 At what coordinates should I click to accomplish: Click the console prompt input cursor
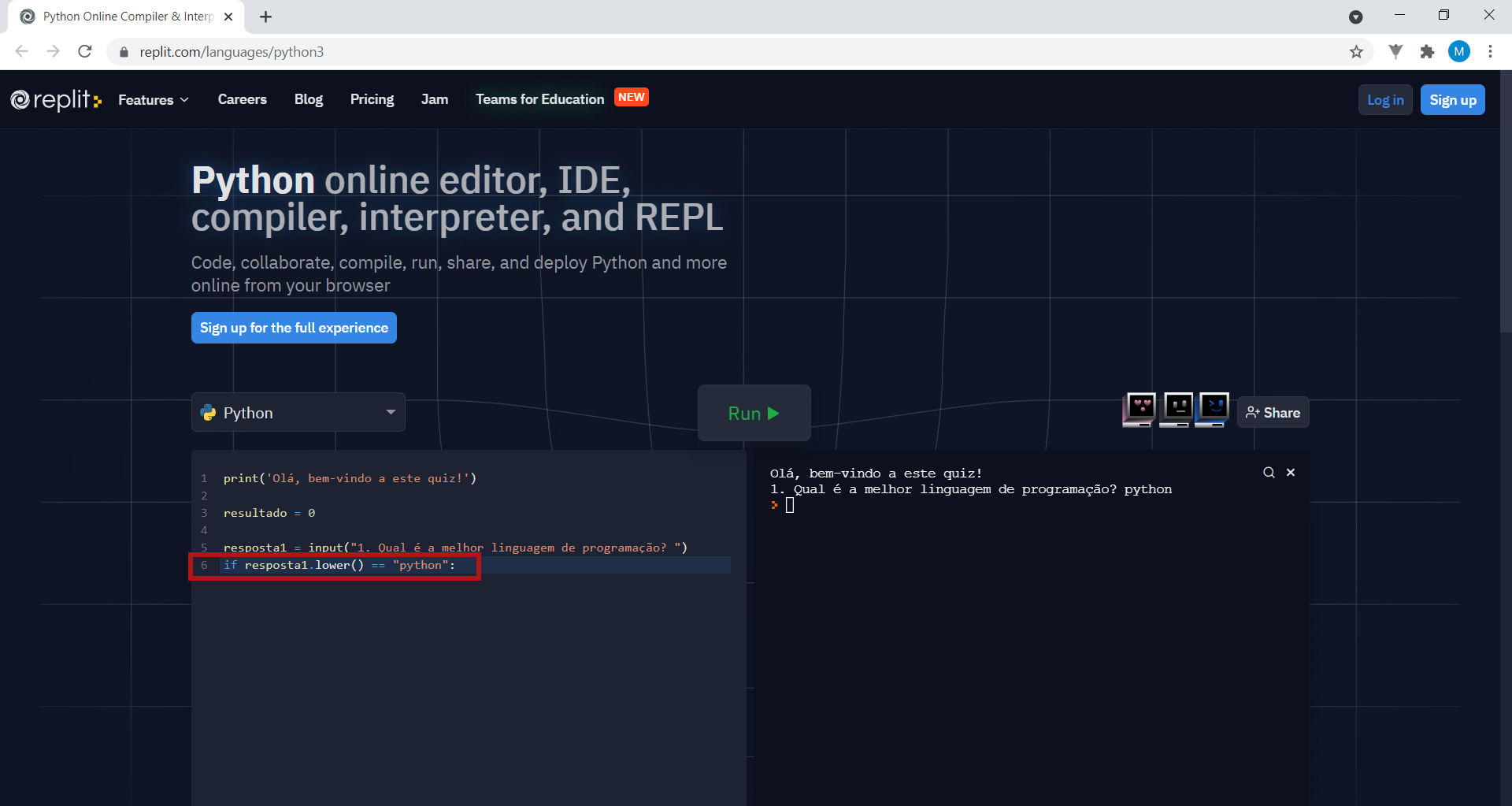point(790,505)
